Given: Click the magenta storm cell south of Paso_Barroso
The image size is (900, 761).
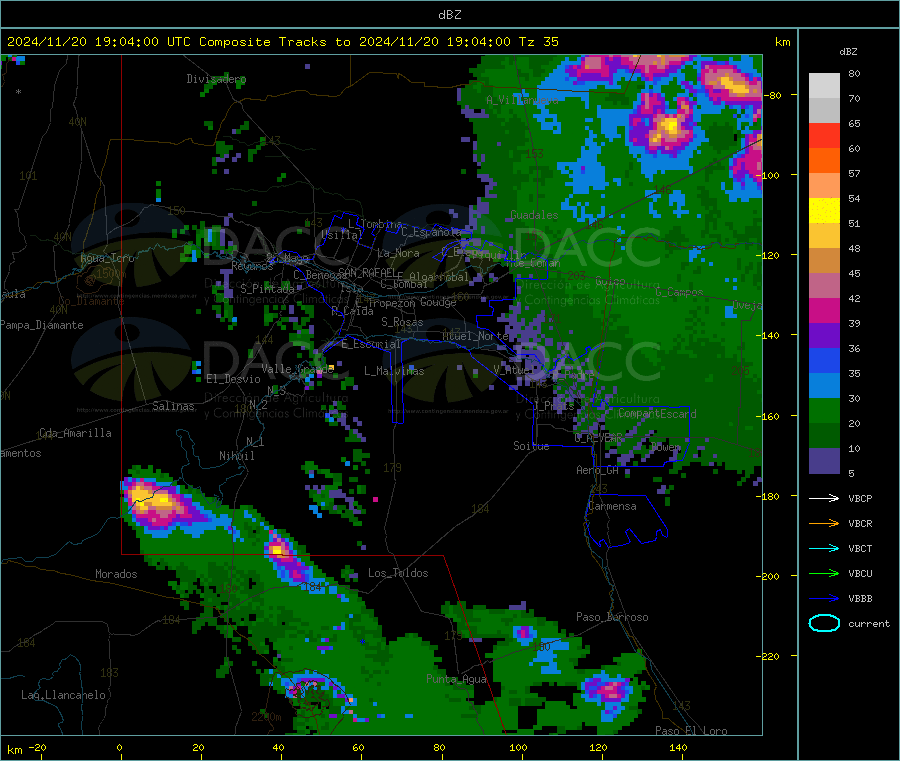Looking at the screenshot, I should [608, 690].
